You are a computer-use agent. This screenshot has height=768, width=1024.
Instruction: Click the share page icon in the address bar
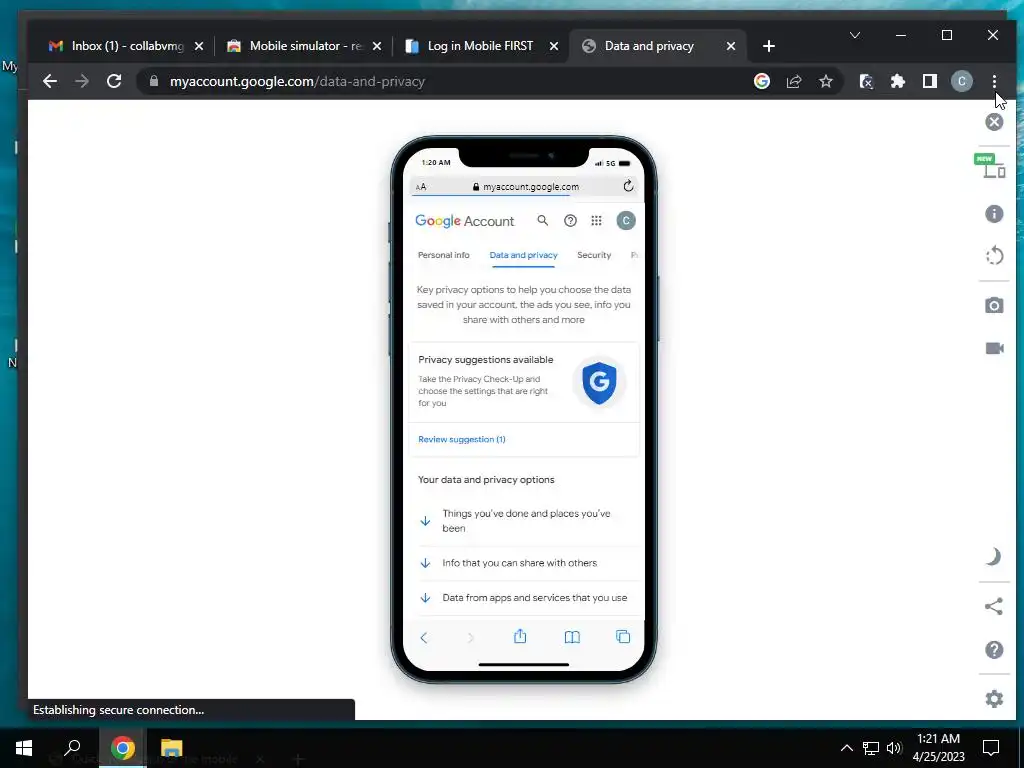[x=794, y=82]
